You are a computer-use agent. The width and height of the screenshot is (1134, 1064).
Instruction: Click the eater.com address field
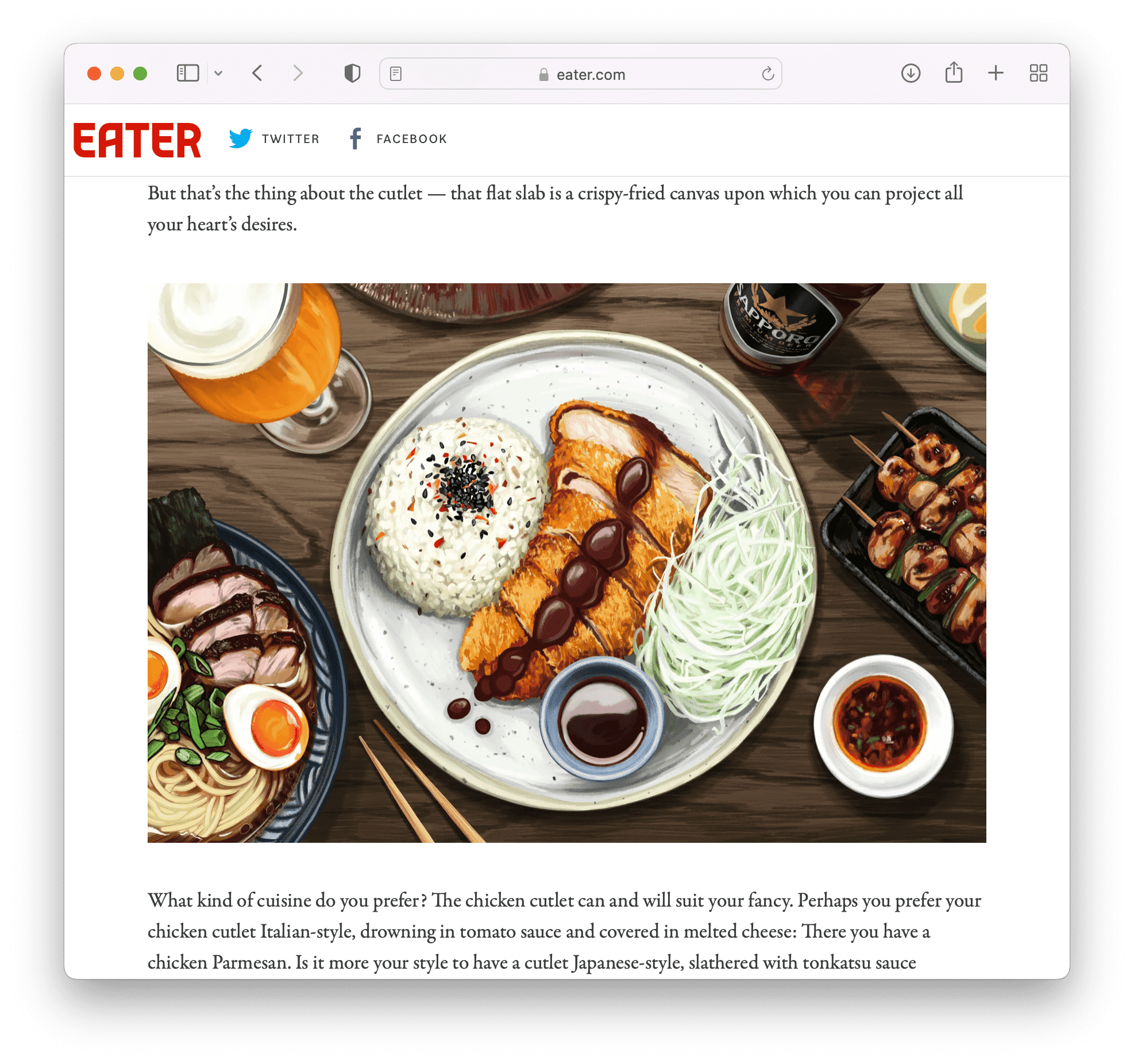[580, 74]
